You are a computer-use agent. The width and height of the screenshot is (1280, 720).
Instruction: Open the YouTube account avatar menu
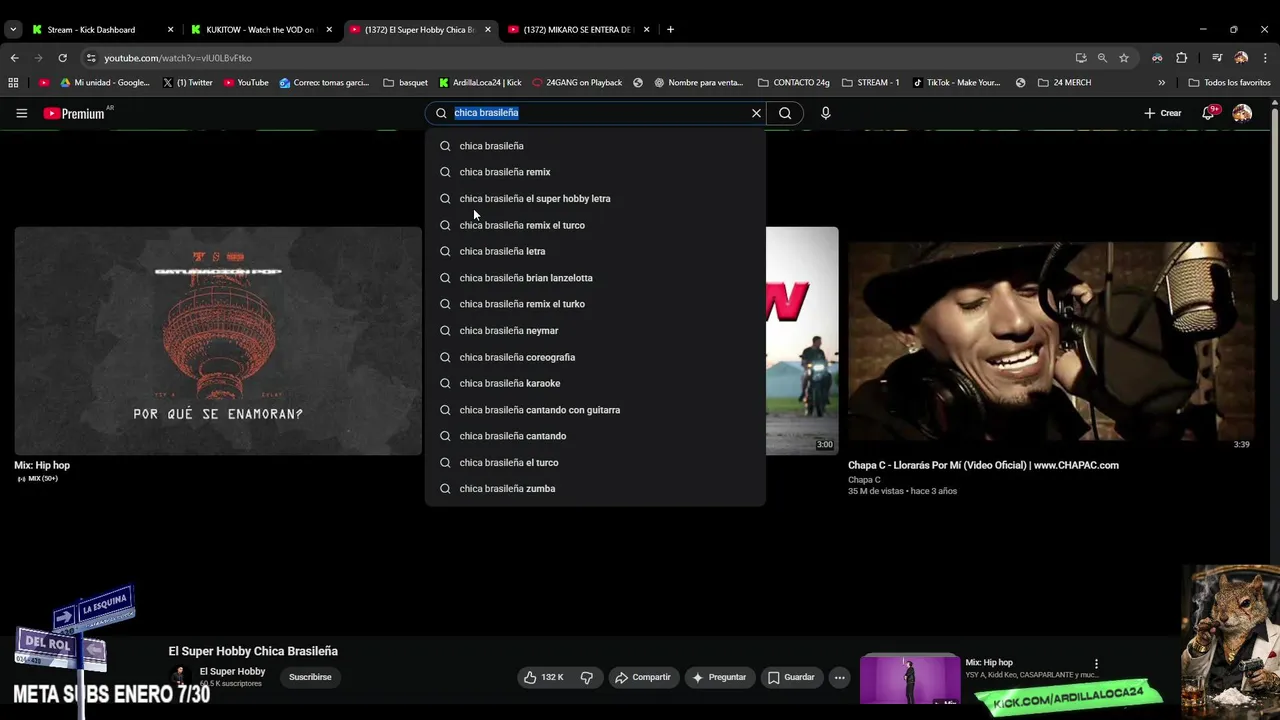point(1242,113)
